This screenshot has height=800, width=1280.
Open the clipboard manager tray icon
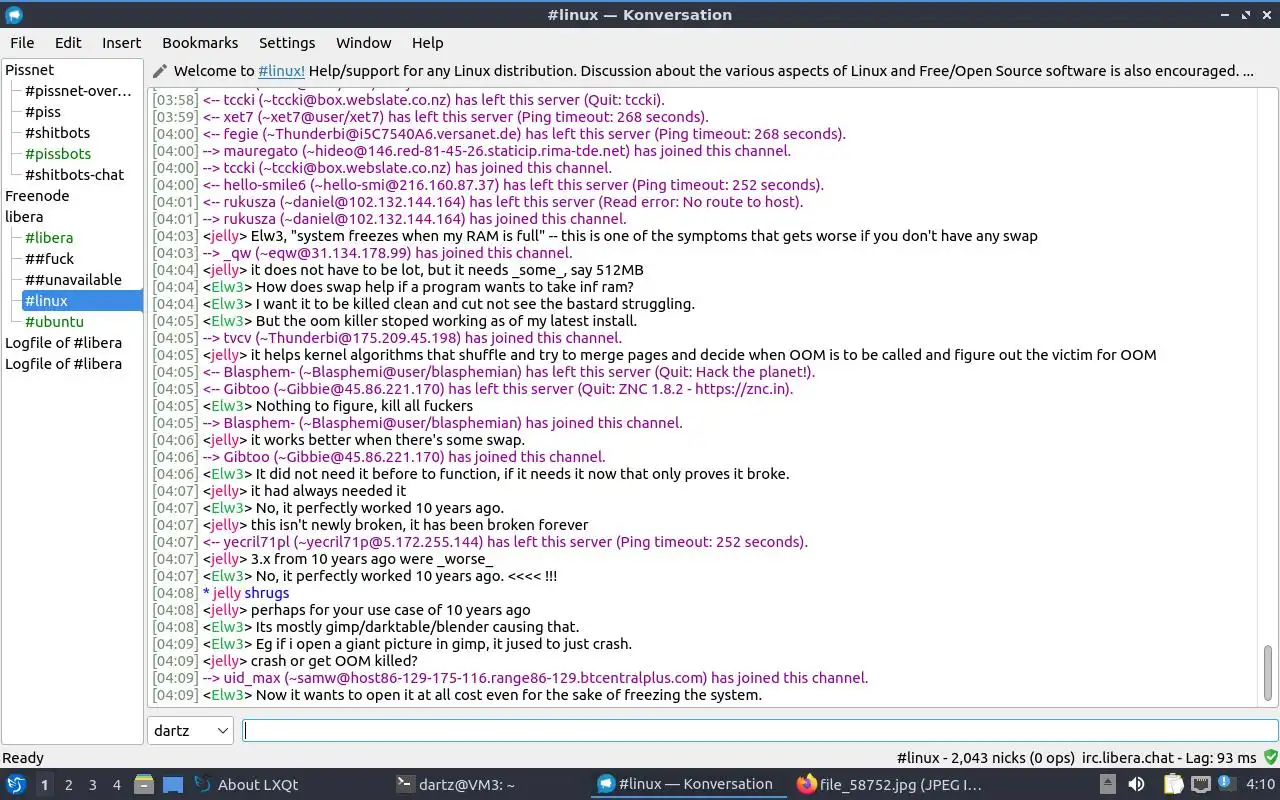tap(1173, 784)
